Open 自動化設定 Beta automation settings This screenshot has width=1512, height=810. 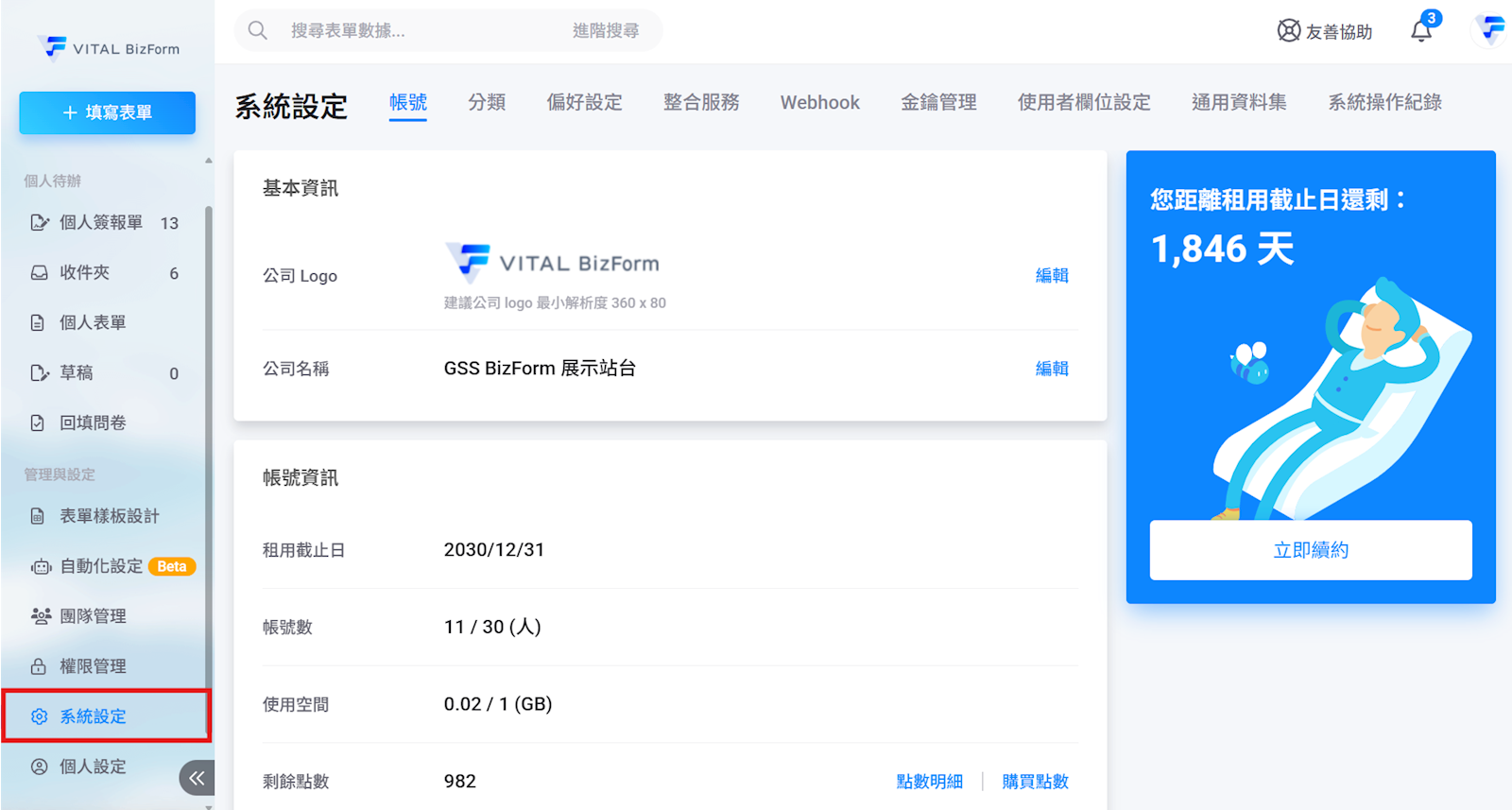[101, 566]
